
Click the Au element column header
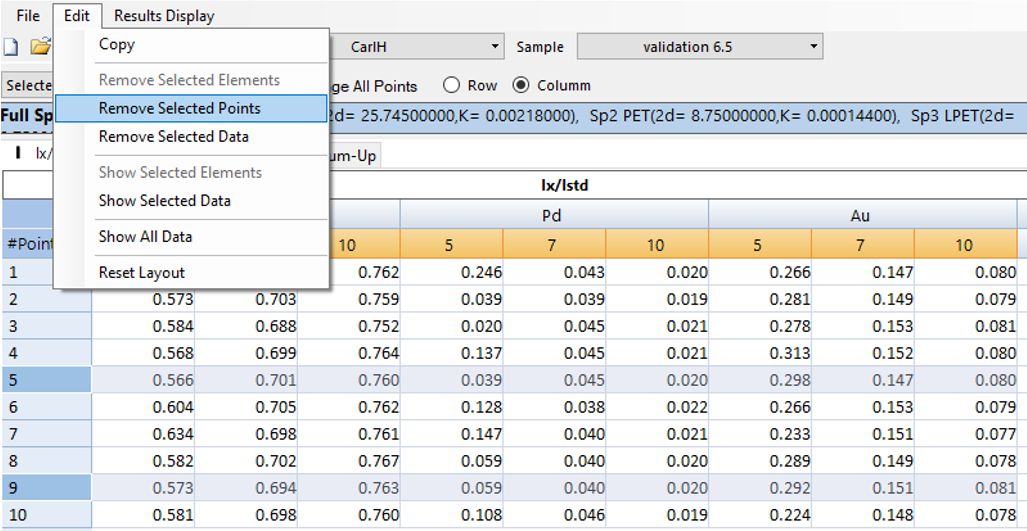click(862, 215)
